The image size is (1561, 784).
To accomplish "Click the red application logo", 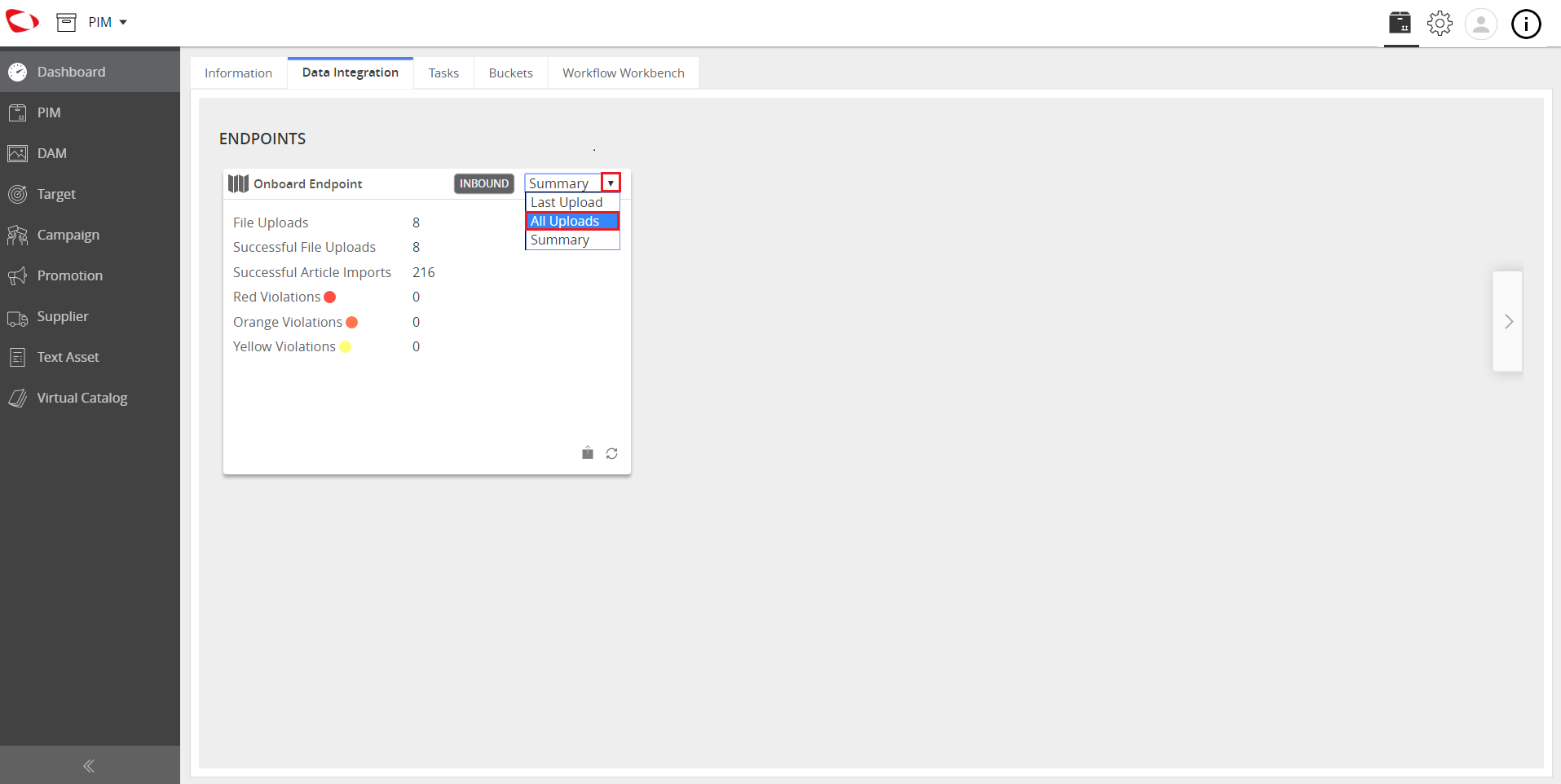I will tap(22, 21).
